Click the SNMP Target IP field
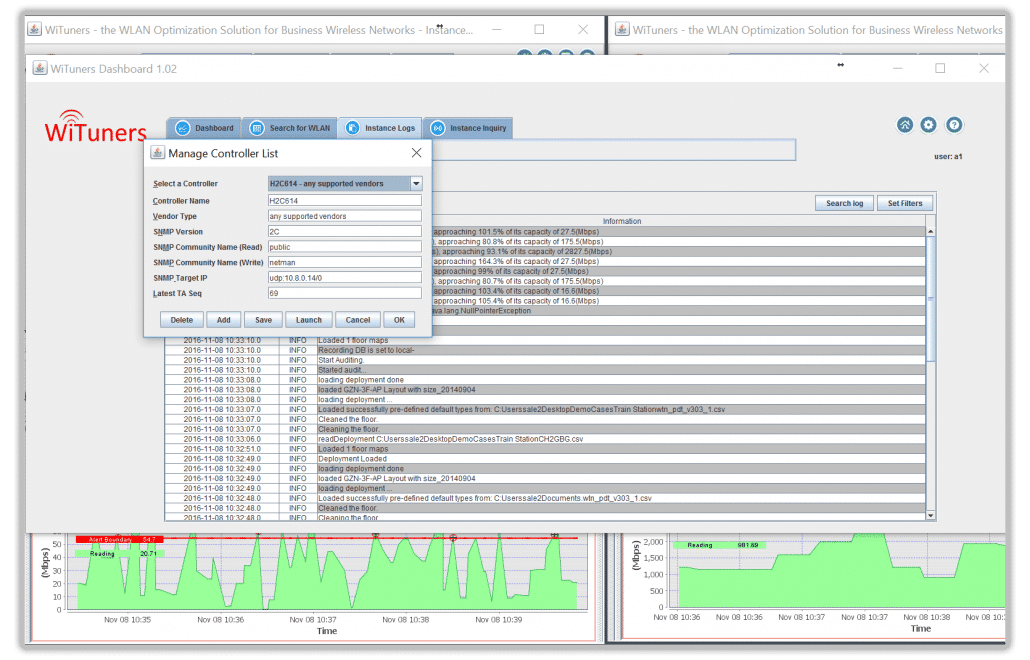 345,278
